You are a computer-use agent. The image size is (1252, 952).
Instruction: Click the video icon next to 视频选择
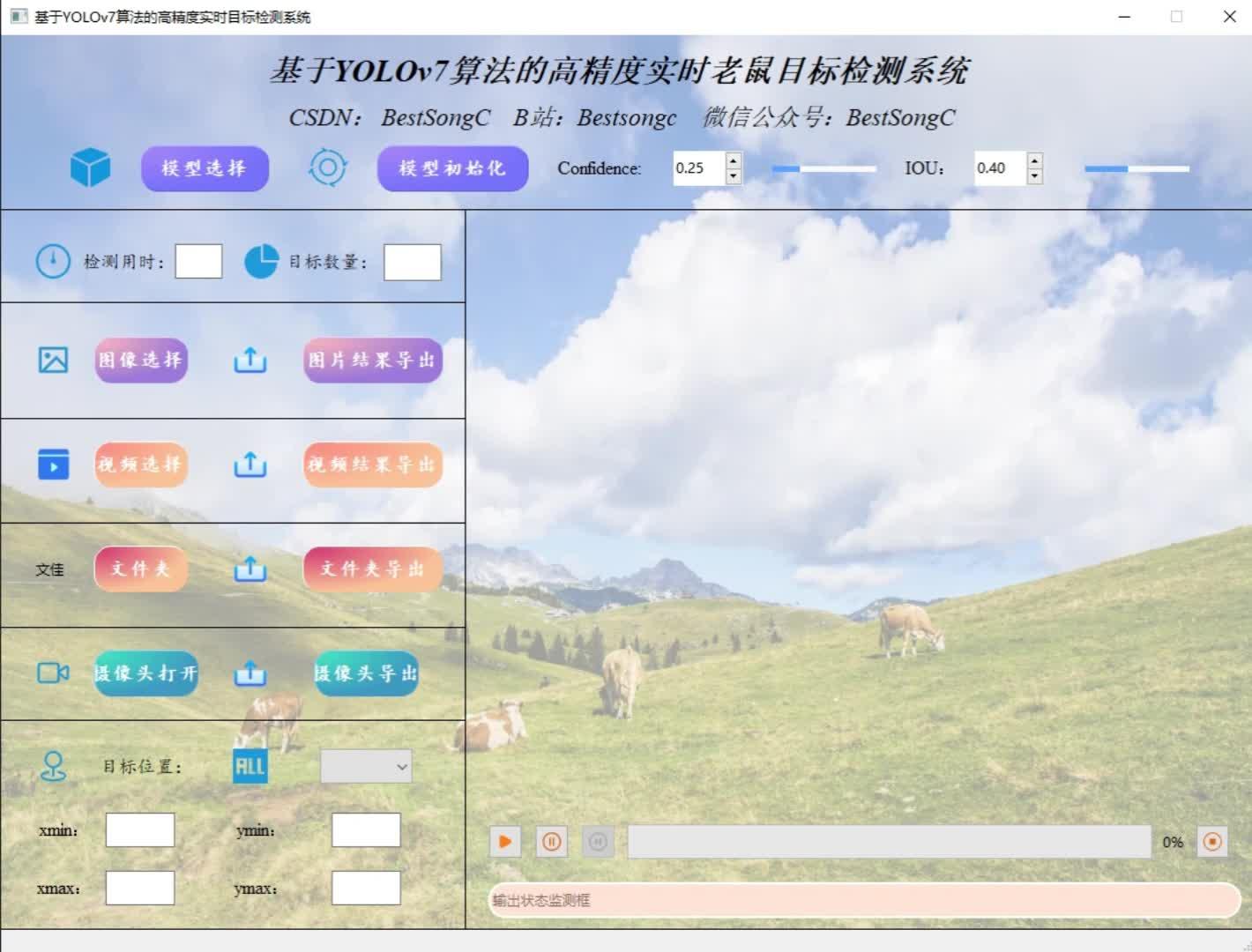click(52, 465)
